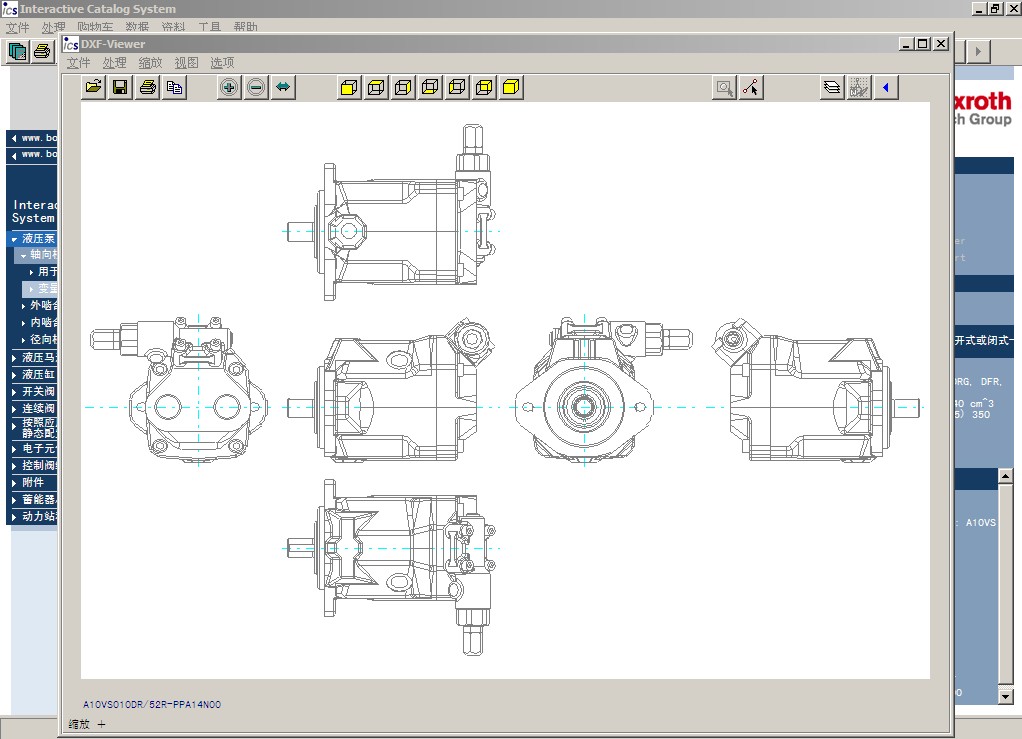The width and height of the screenshot is (1022, 739).
Task: Open the layers stack icon
Action: pos(832,87)
